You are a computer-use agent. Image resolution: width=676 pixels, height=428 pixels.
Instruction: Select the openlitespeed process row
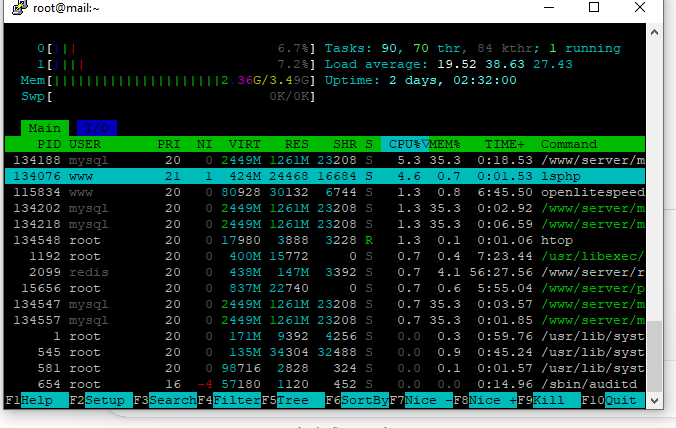325,192
